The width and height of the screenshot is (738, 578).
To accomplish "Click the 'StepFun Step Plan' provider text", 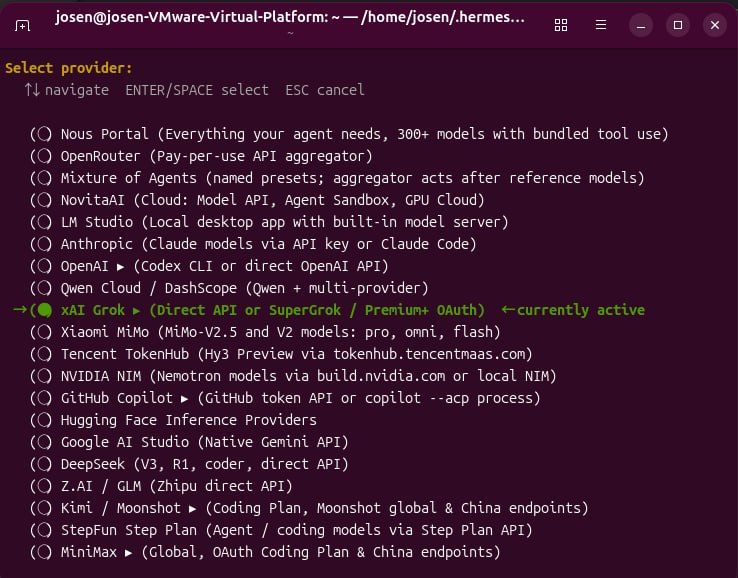I will point(128,530).
